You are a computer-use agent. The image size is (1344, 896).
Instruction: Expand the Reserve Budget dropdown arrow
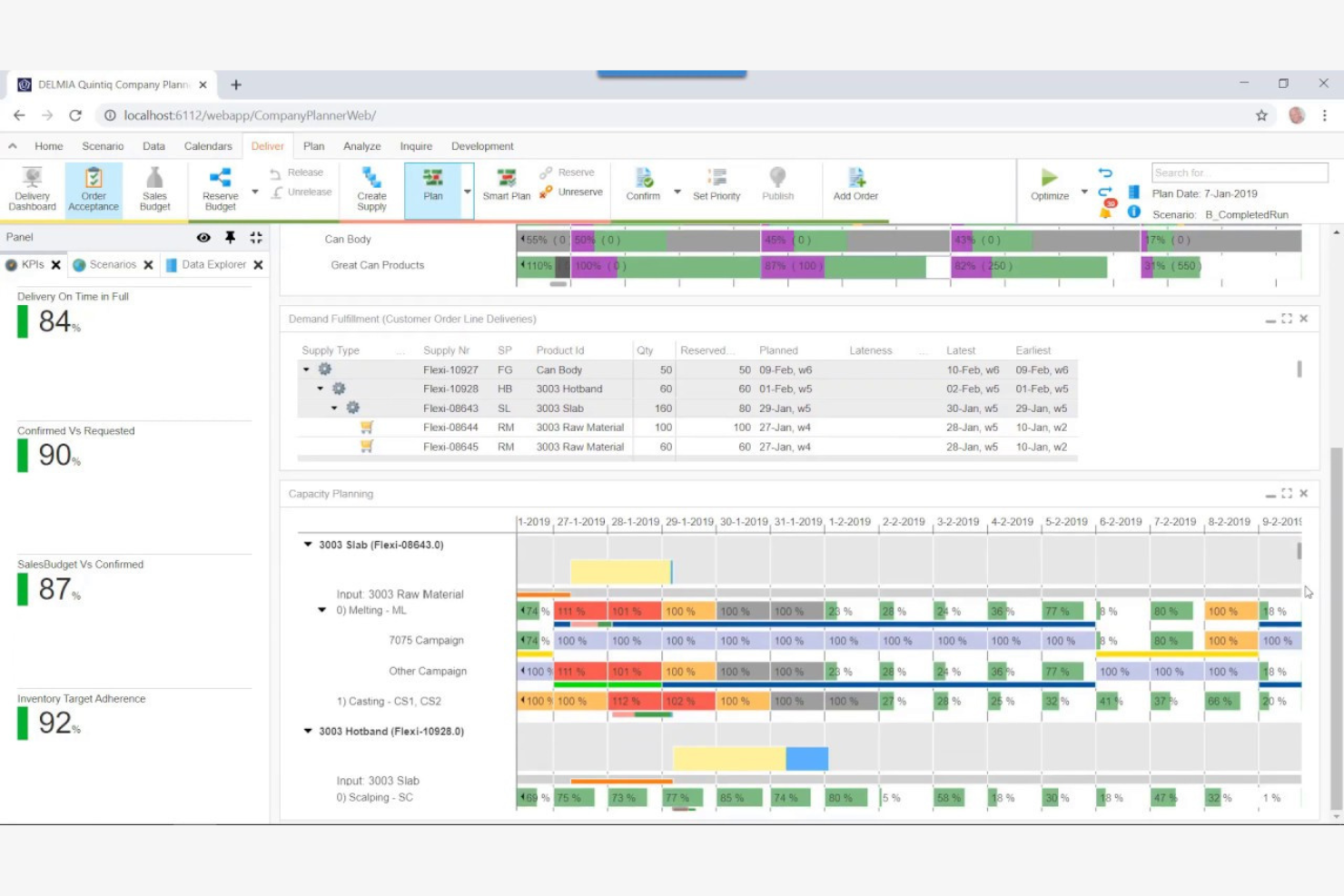pos(254,192)
